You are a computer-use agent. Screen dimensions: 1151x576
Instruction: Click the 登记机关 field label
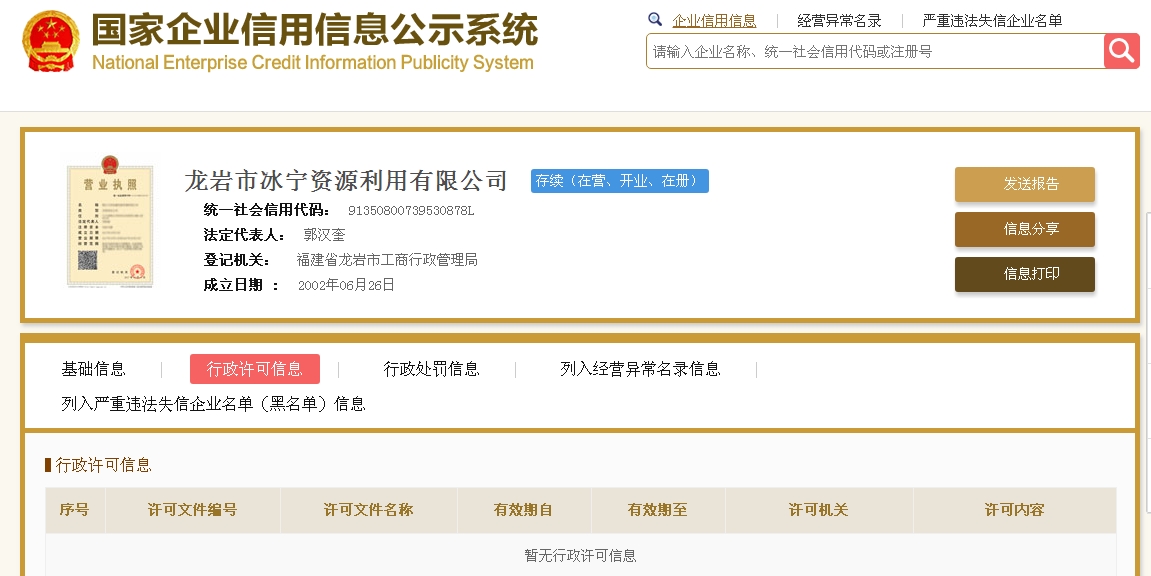[x=237, y=260]
